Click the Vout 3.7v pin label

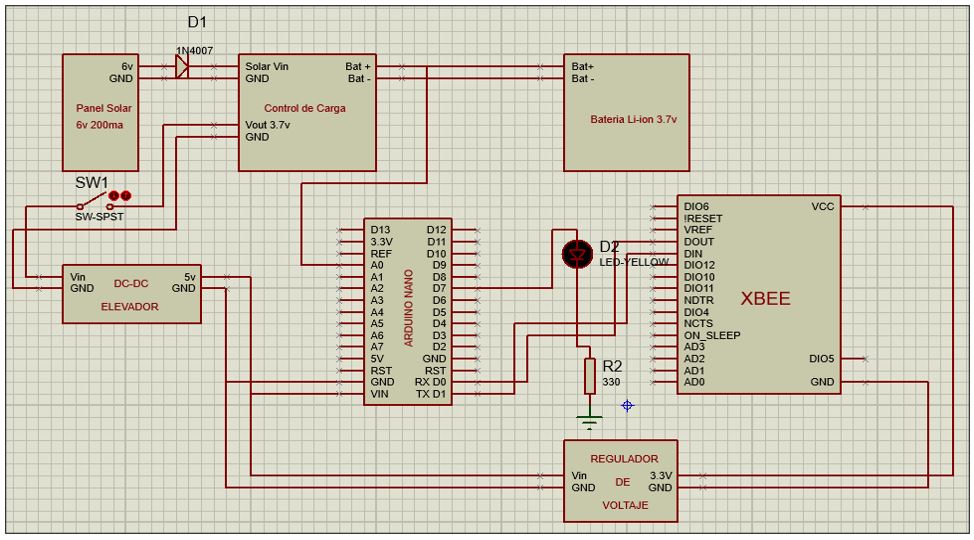(x=267, y=125)
